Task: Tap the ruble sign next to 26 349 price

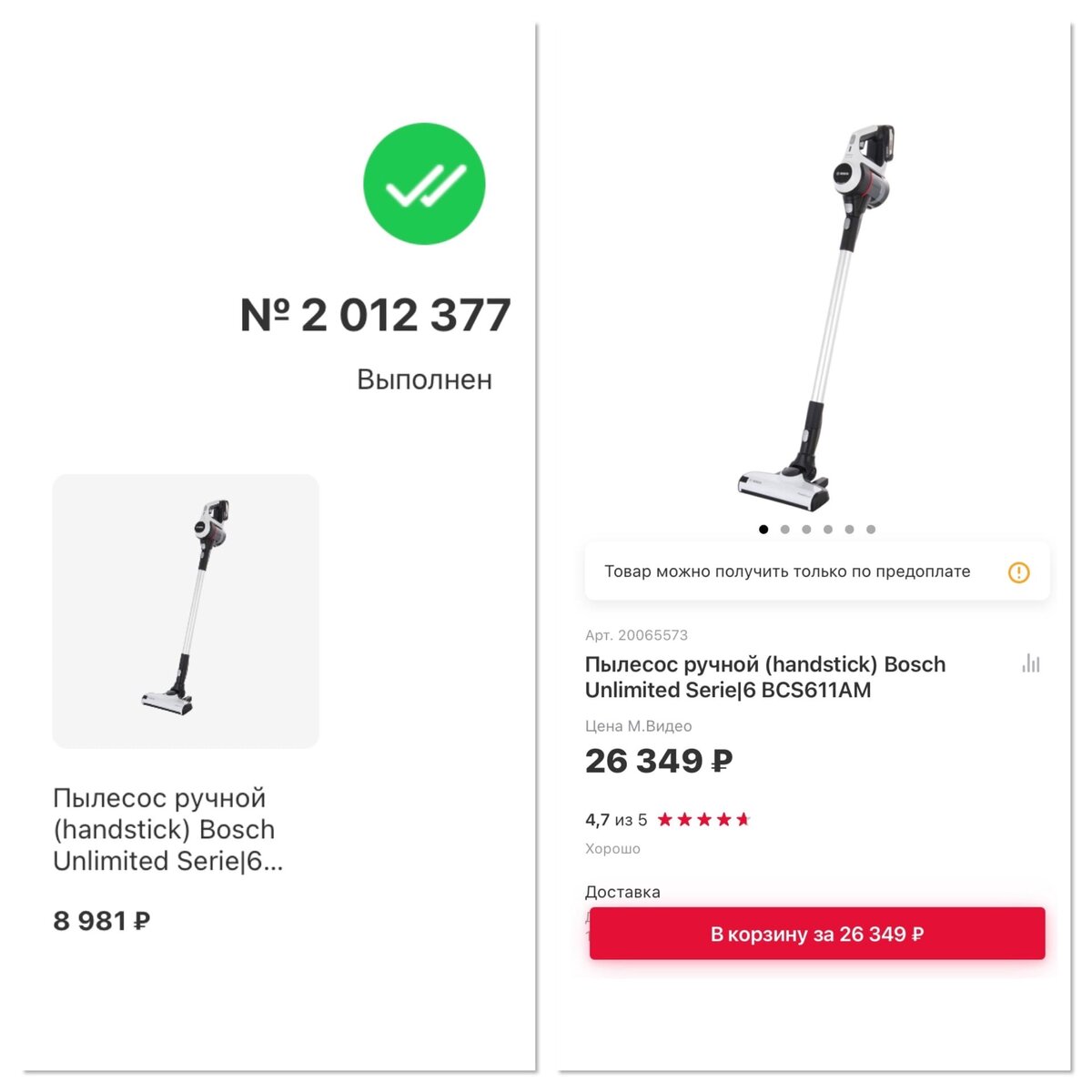Action: coord(722,761)
